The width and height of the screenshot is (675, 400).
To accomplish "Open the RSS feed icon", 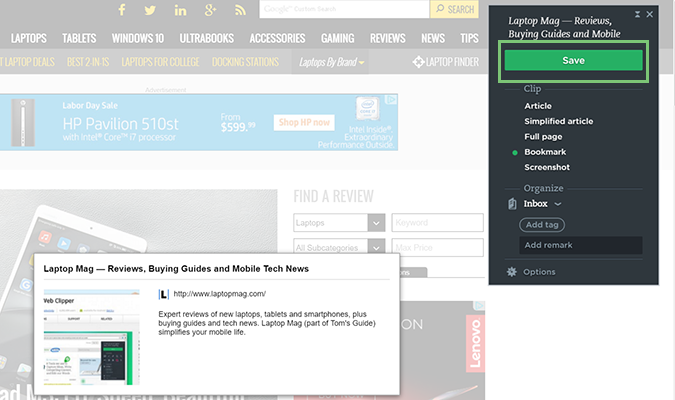I will pyautogui.click(x=240, y=10).
